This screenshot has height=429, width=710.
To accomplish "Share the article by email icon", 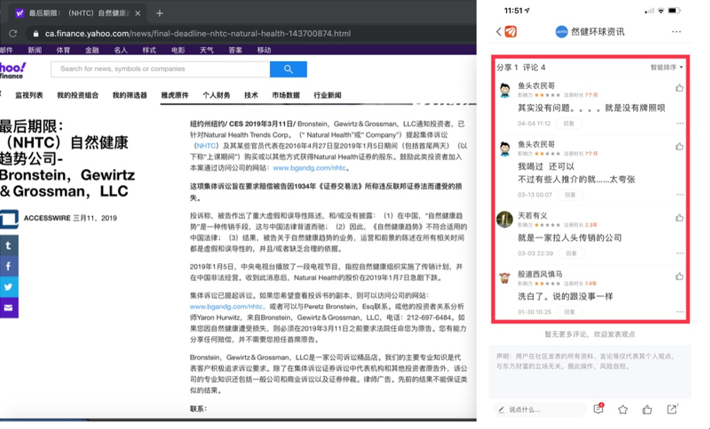I will click(x=9, y=308).
